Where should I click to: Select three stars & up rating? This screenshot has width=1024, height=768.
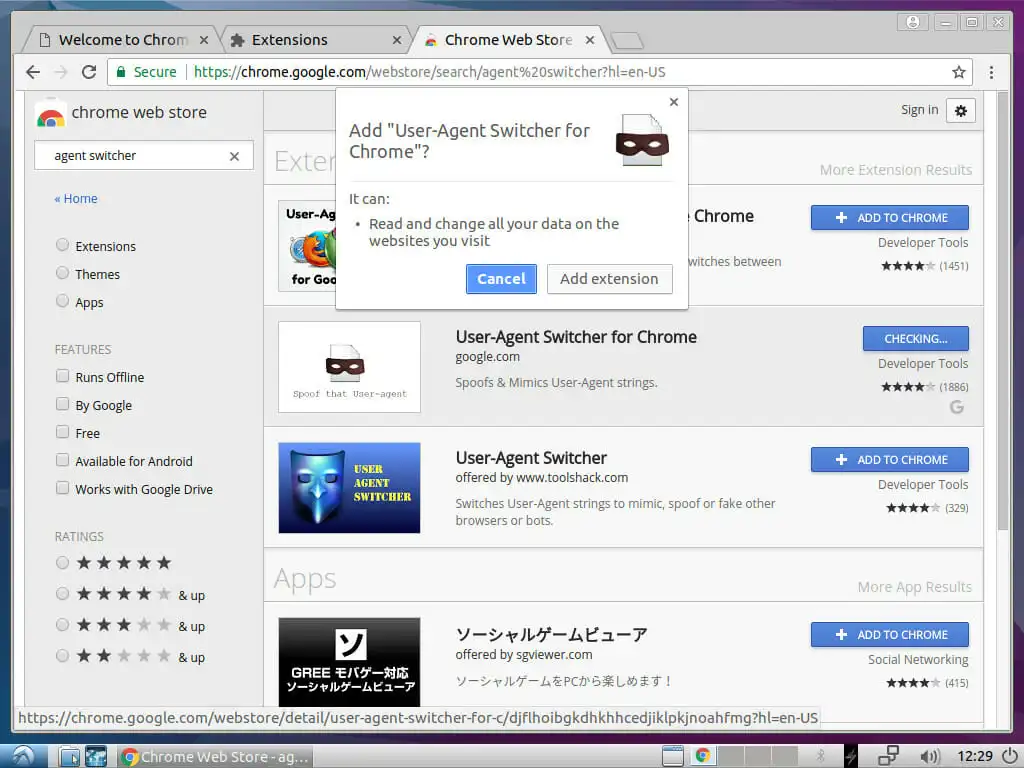(62, 625)
